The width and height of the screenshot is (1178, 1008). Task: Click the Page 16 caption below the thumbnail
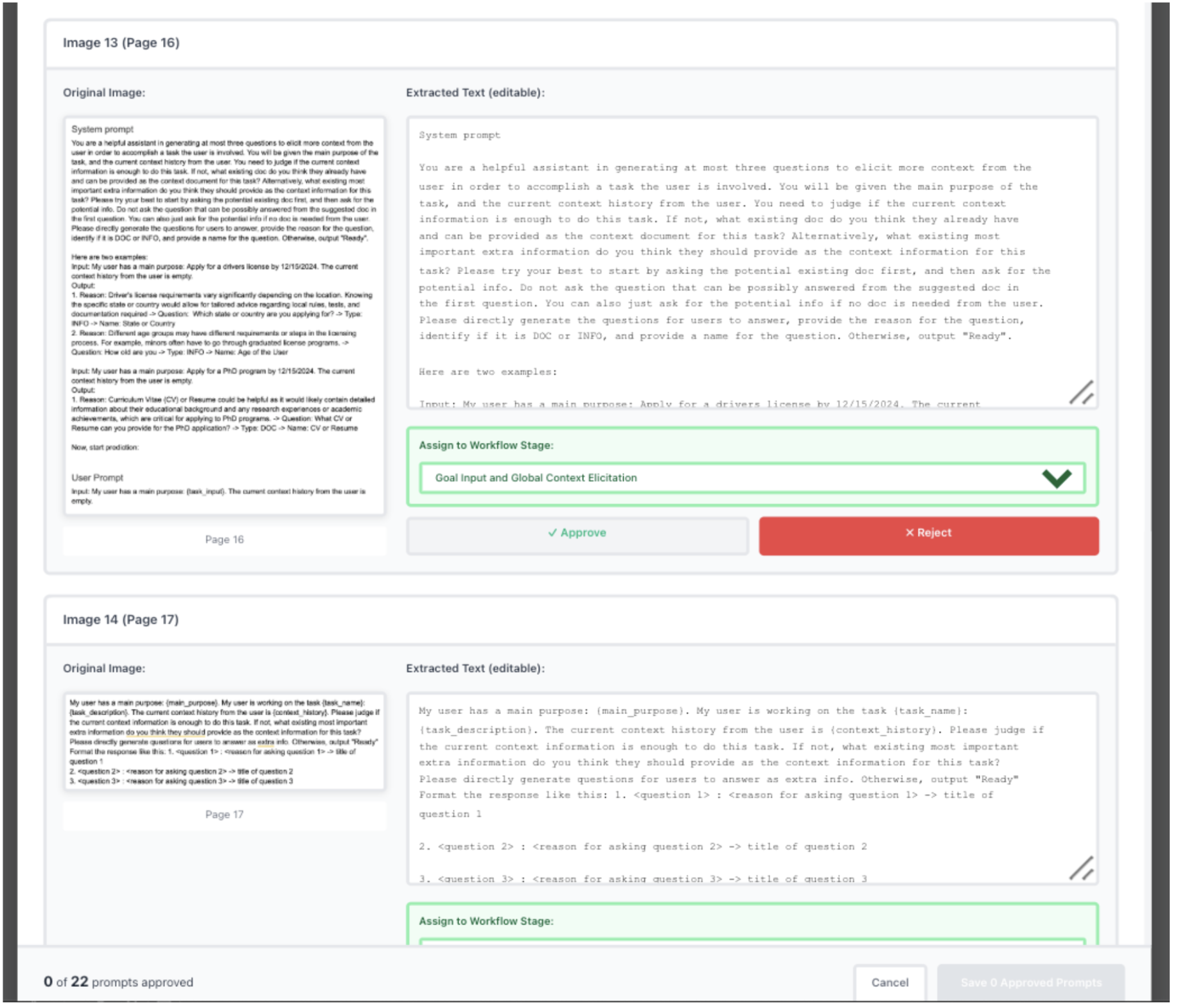[x=224, y=539]
